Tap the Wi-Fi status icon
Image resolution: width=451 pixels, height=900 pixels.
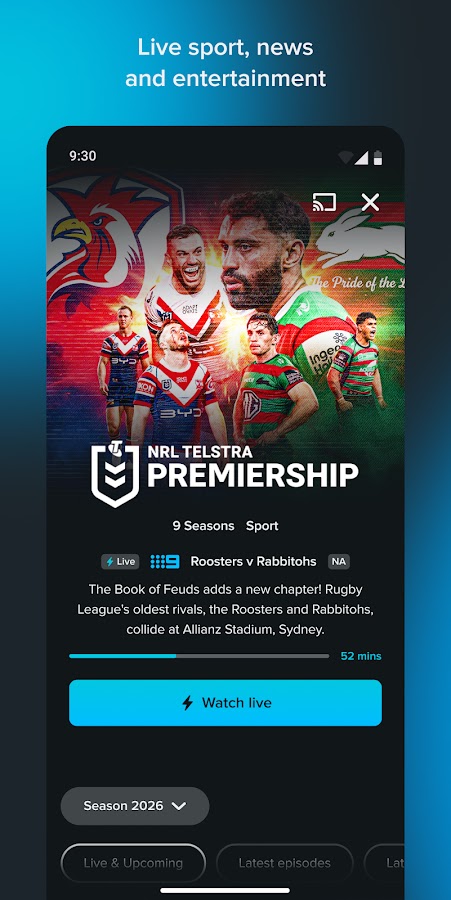[x=345, y=158]
